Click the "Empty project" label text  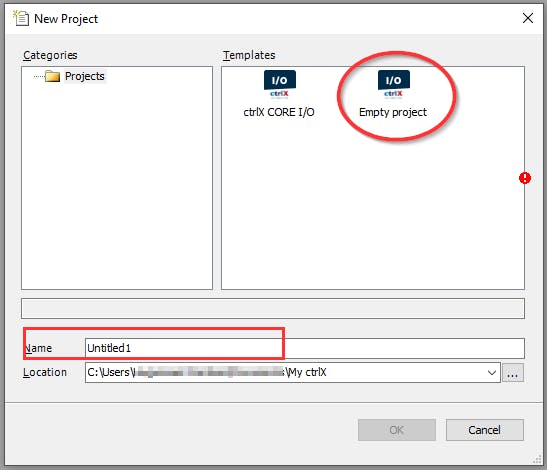[393, 112]
